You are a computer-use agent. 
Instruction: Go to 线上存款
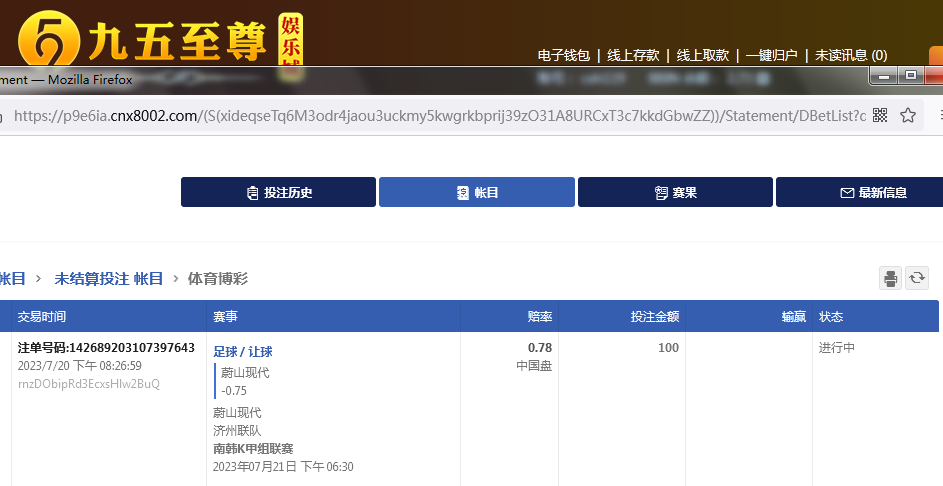[x=633, y=55]
